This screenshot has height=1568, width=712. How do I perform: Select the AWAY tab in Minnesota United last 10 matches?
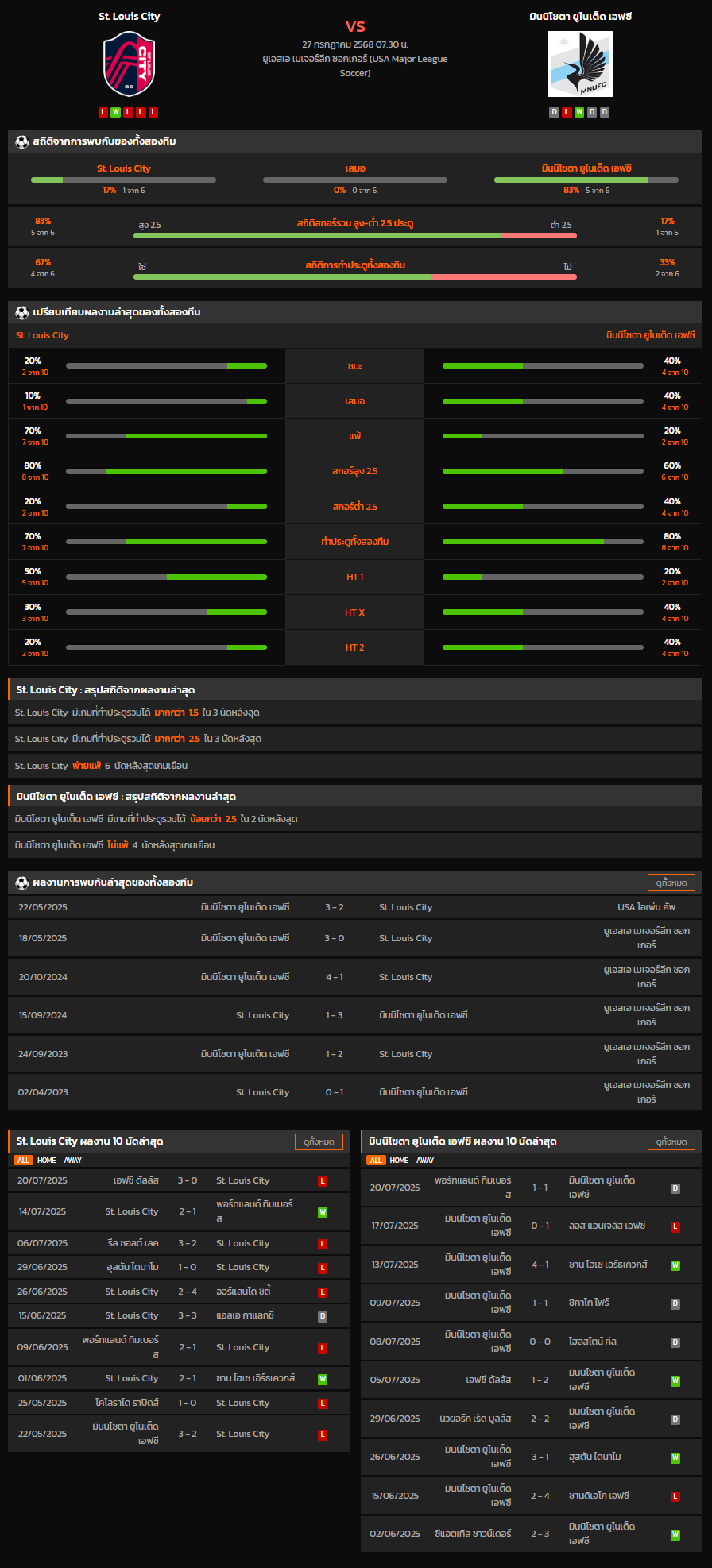(x=426, y=1161)
